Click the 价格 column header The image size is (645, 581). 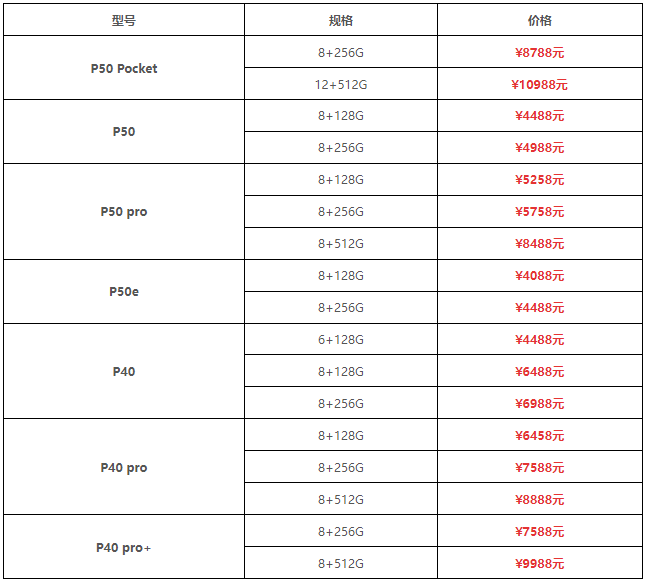point(539,20)
